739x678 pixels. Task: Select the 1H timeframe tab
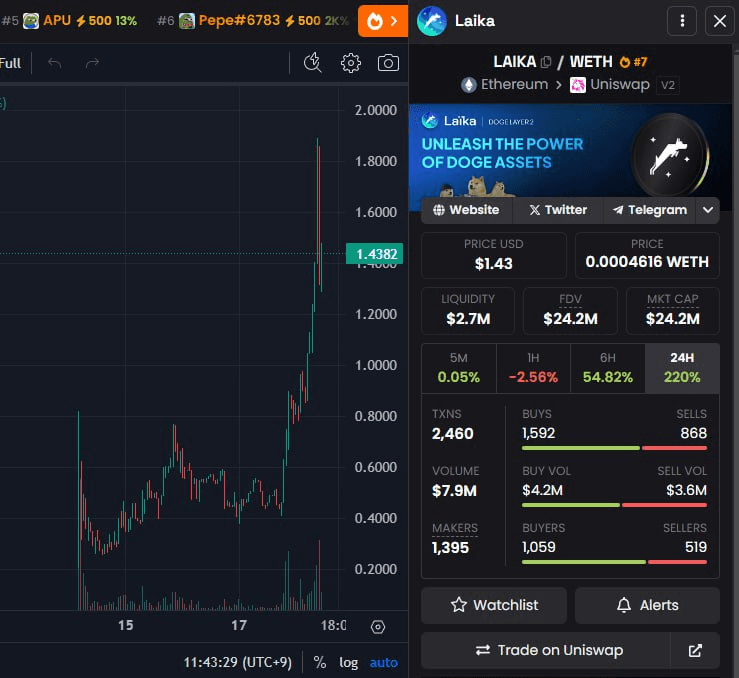point(533,368)
